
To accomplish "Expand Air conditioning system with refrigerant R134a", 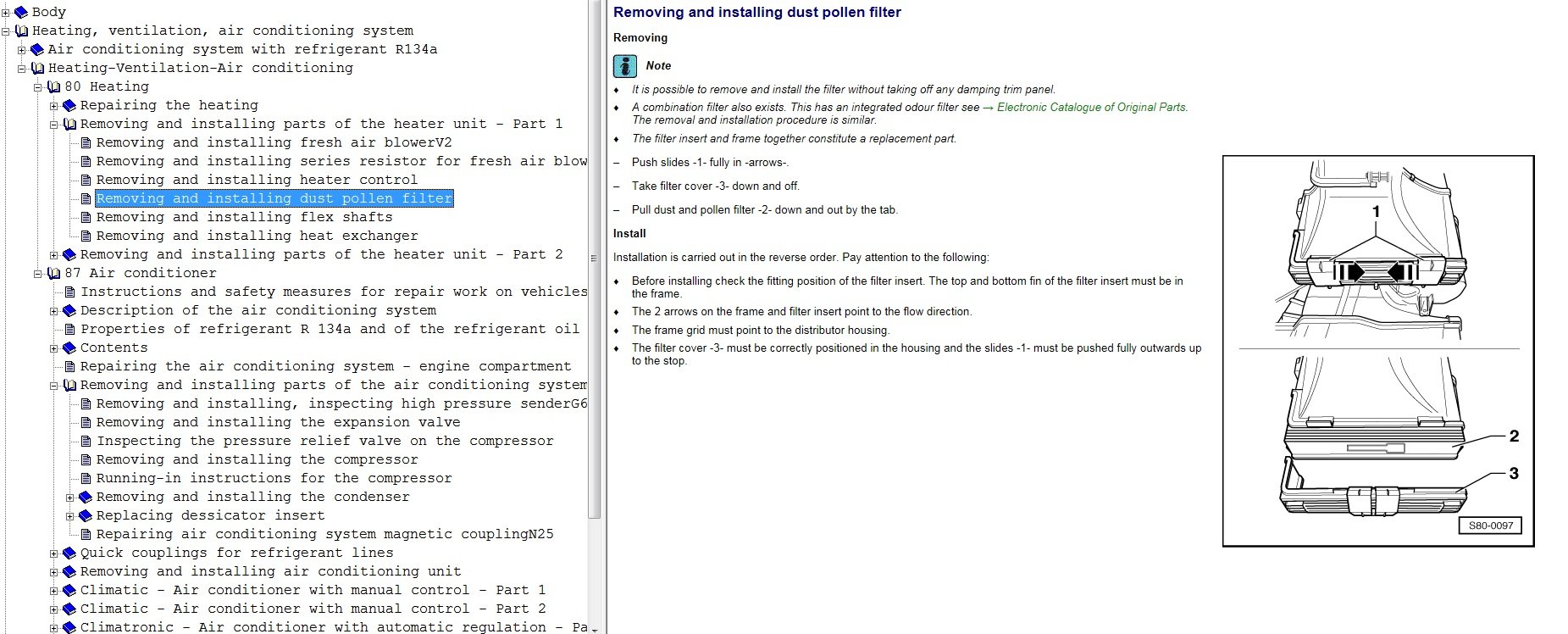I will pyautogui.click(x=22, y=50).
